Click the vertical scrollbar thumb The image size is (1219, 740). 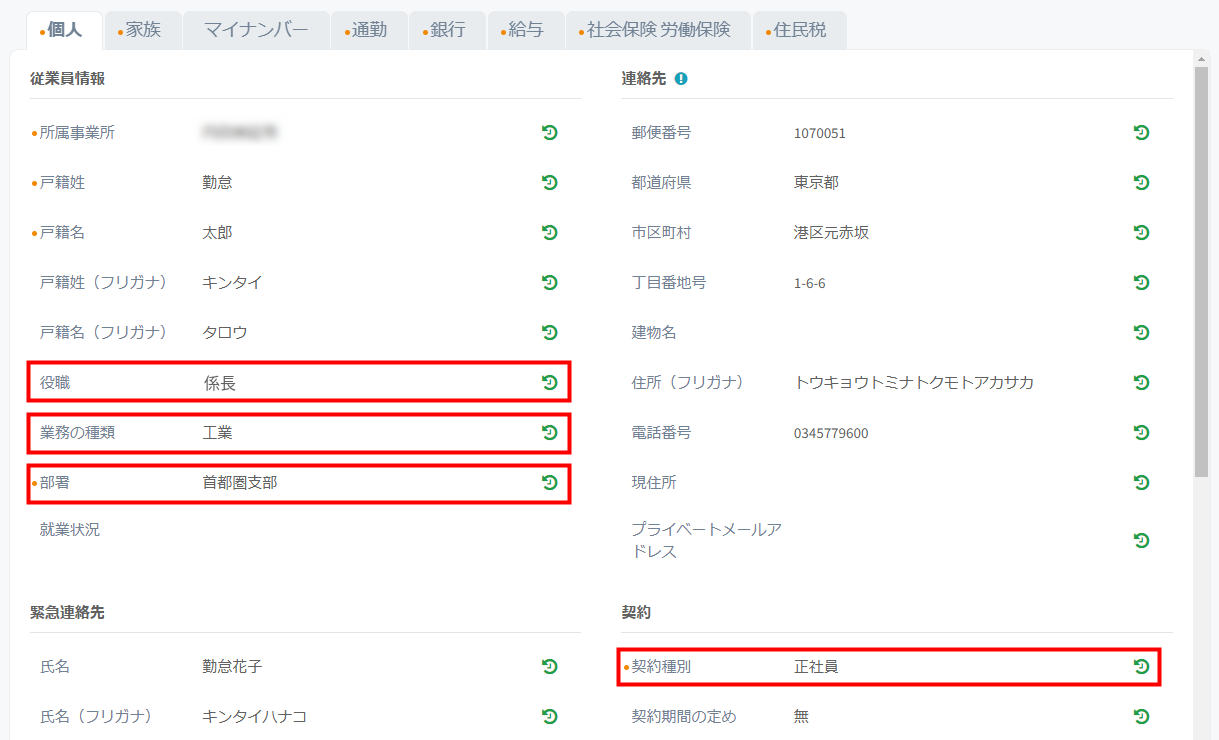(1202, 272)
